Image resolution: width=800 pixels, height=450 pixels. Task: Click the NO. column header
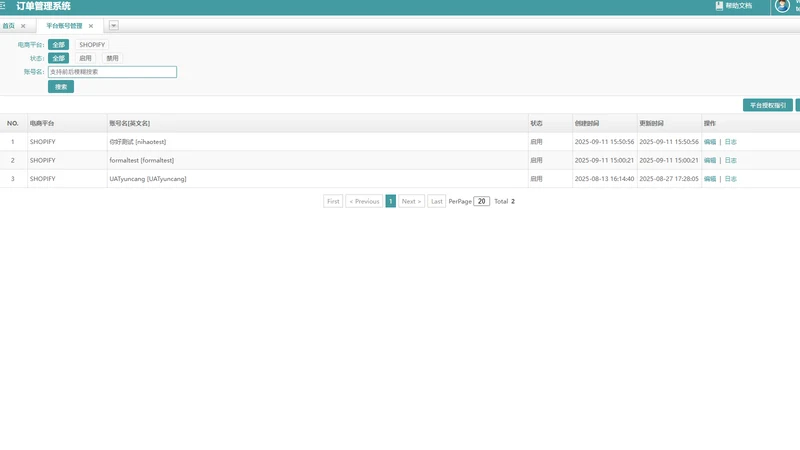13,123
